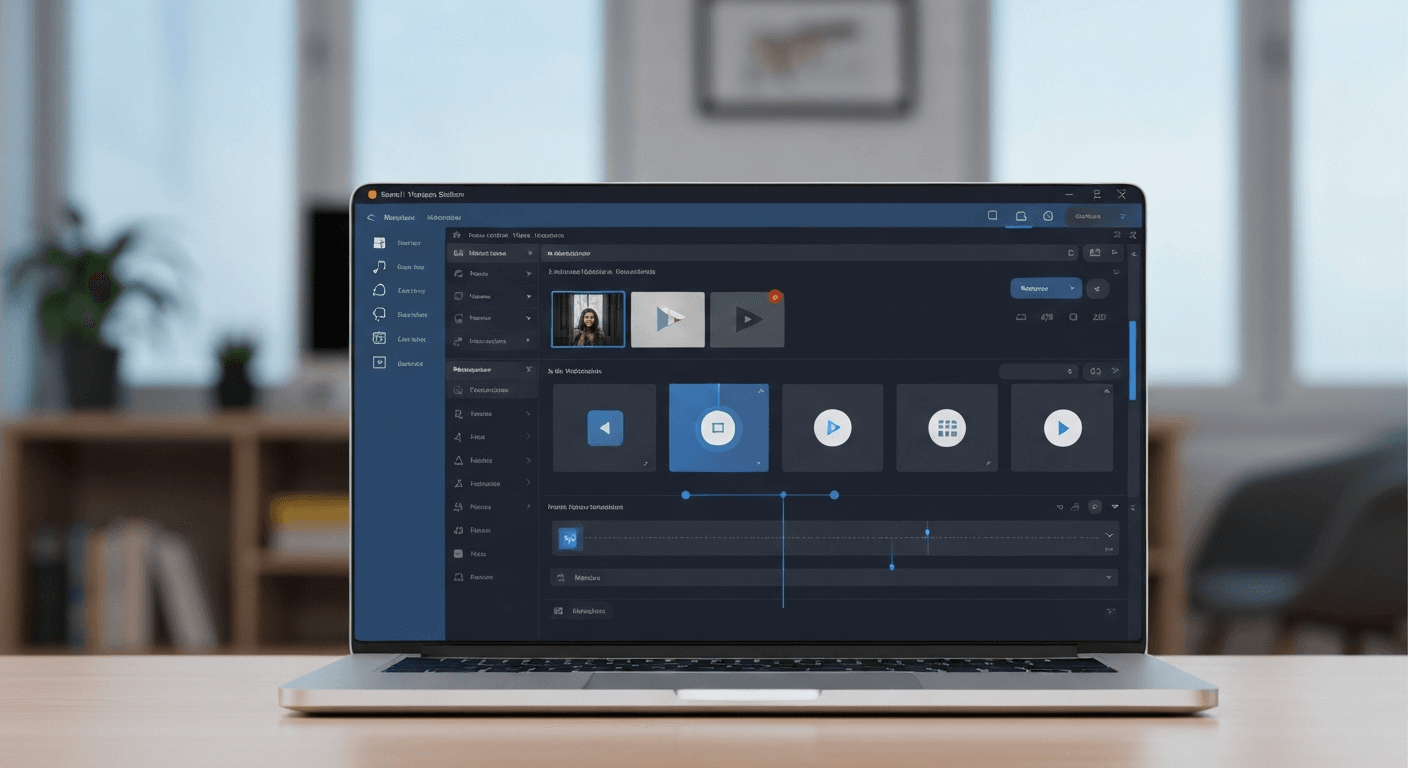Viewport: 1408px width, 768px height.
Task: Switch to the second tab next to the back arrow
Action: pyautogui.click(x=443, y=216)
